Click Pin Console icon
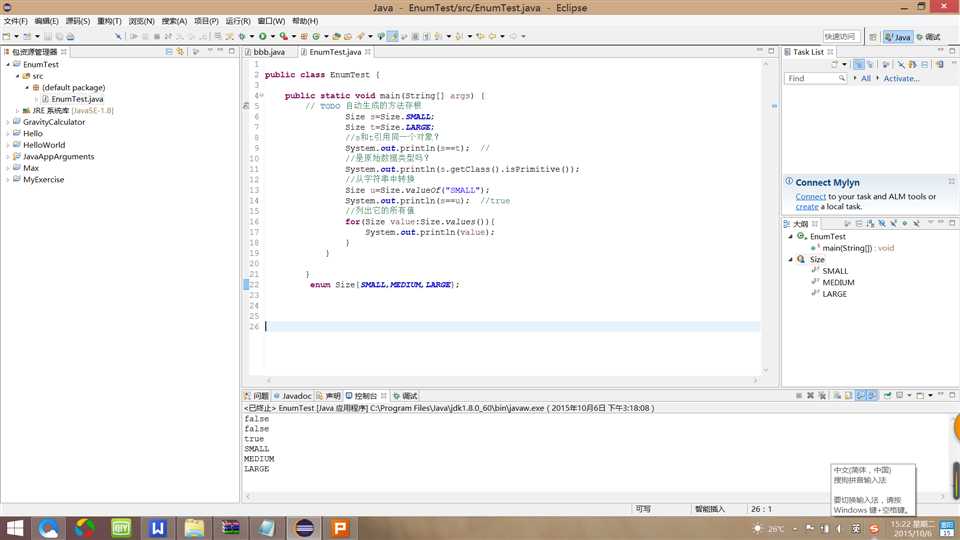The width and height of the screenshot is (960, 540). [887, 396]
